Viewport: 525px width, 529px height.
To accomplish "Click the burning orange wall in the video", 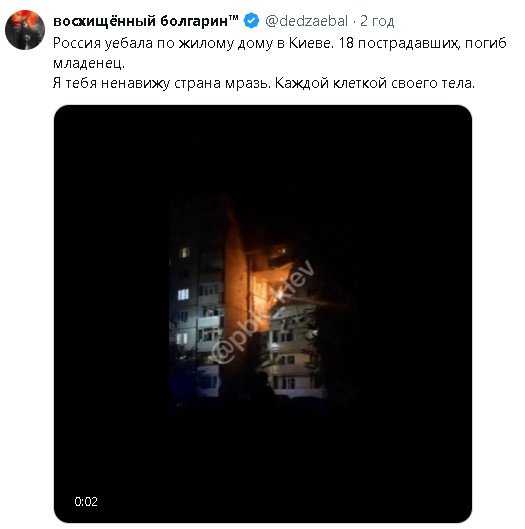I will [x=236, y=287].
